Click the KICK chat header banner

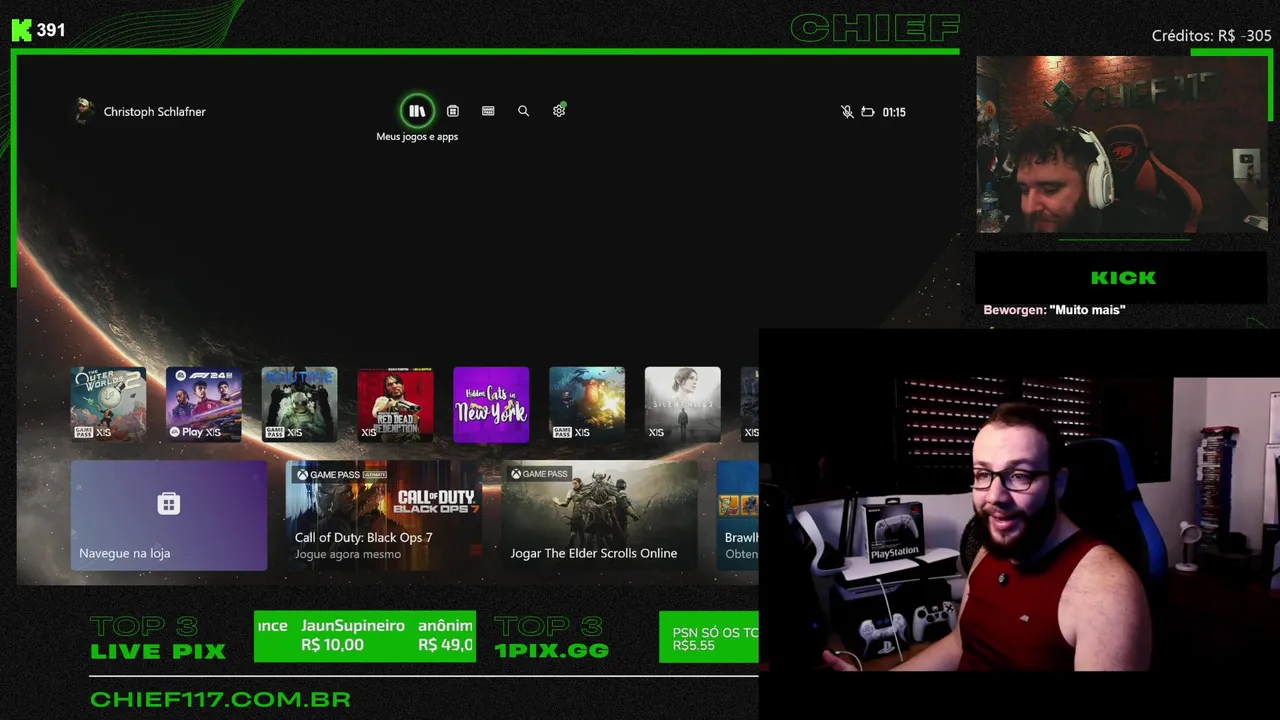(x=1121, y=277)
